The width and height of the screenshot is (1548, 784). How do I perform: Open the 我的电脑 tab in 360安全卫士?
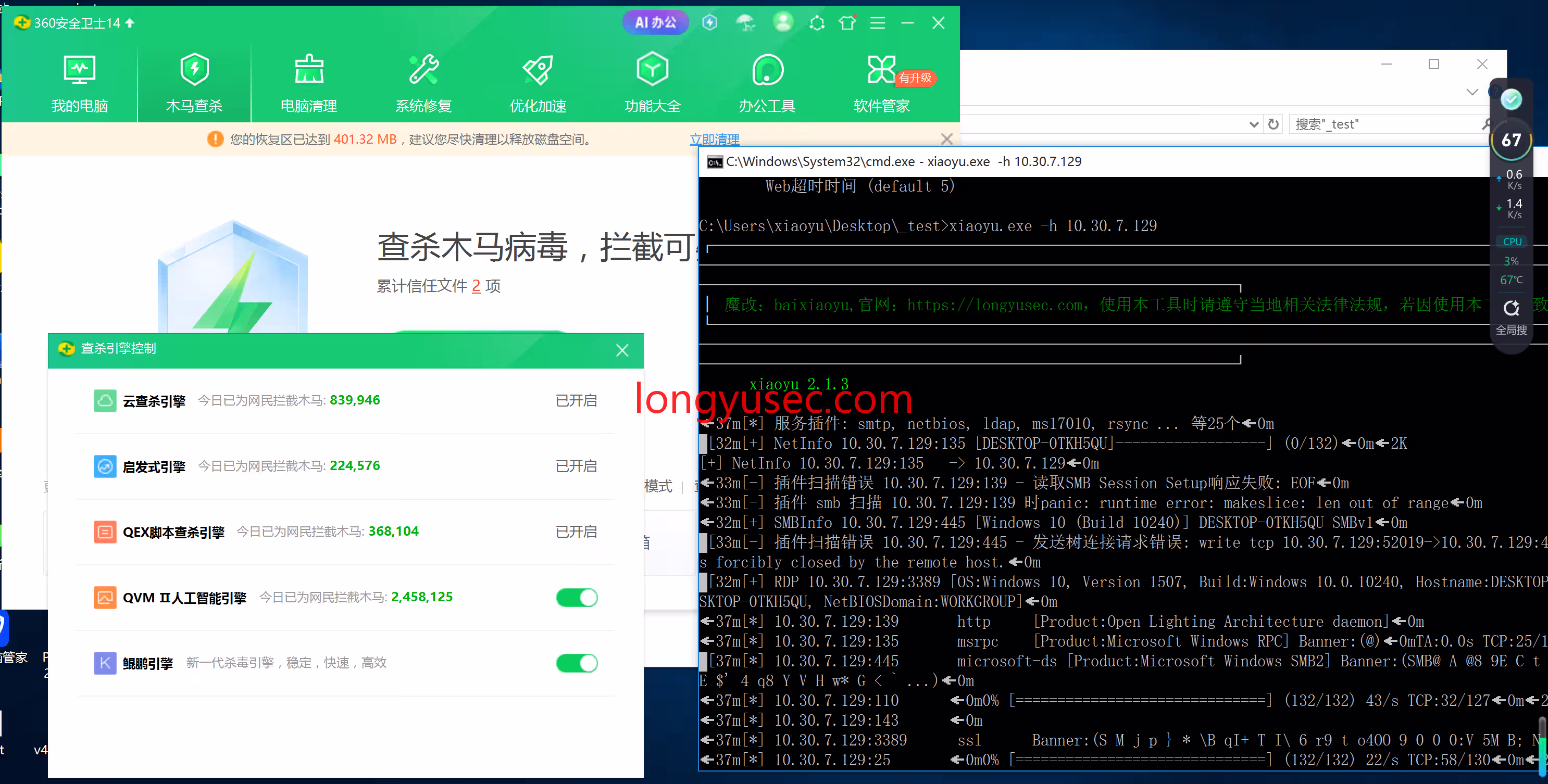pos(79,83)
